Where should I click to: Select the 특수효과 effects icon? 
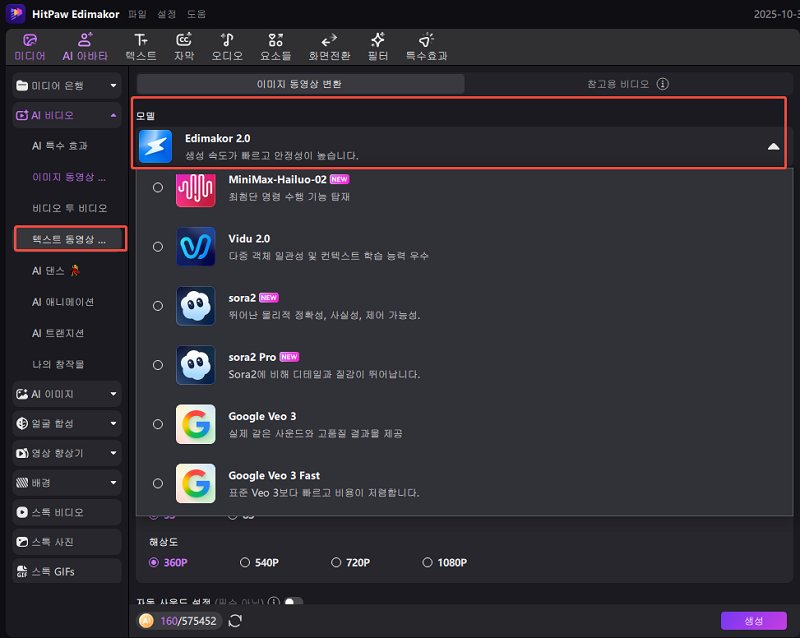click(426, 46)
